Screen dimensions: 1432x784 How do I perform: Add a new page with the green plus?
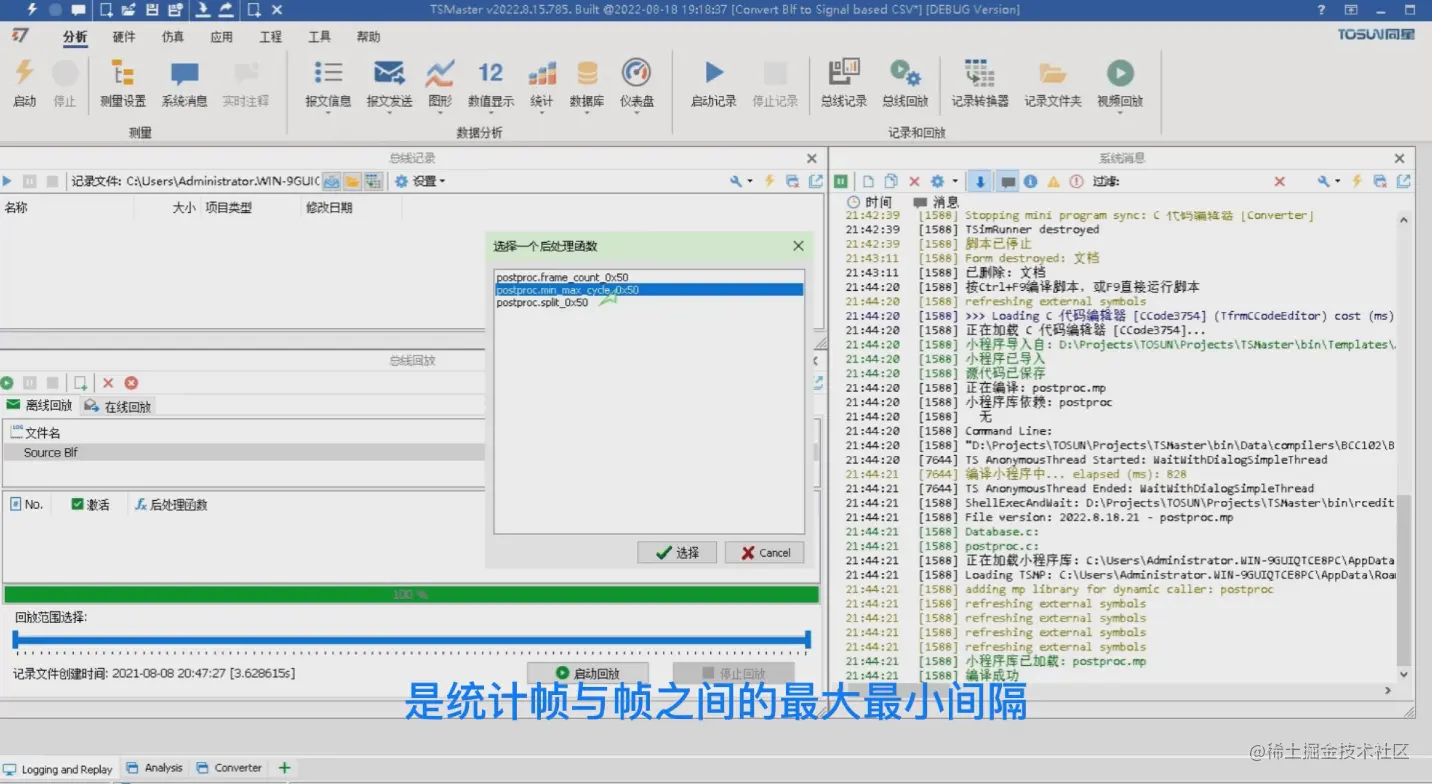(285, 768)
